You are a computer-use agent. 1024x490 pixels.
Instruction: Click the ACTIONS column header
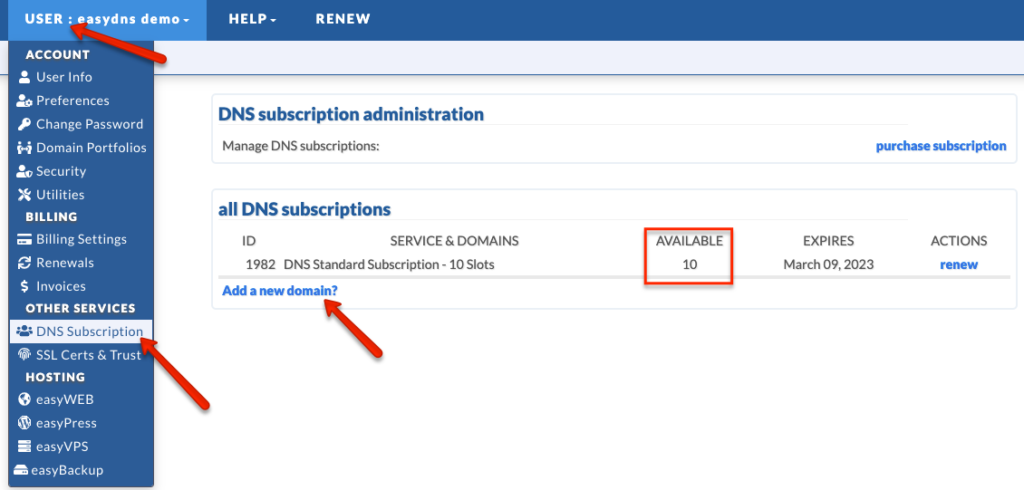click(959, 241)
